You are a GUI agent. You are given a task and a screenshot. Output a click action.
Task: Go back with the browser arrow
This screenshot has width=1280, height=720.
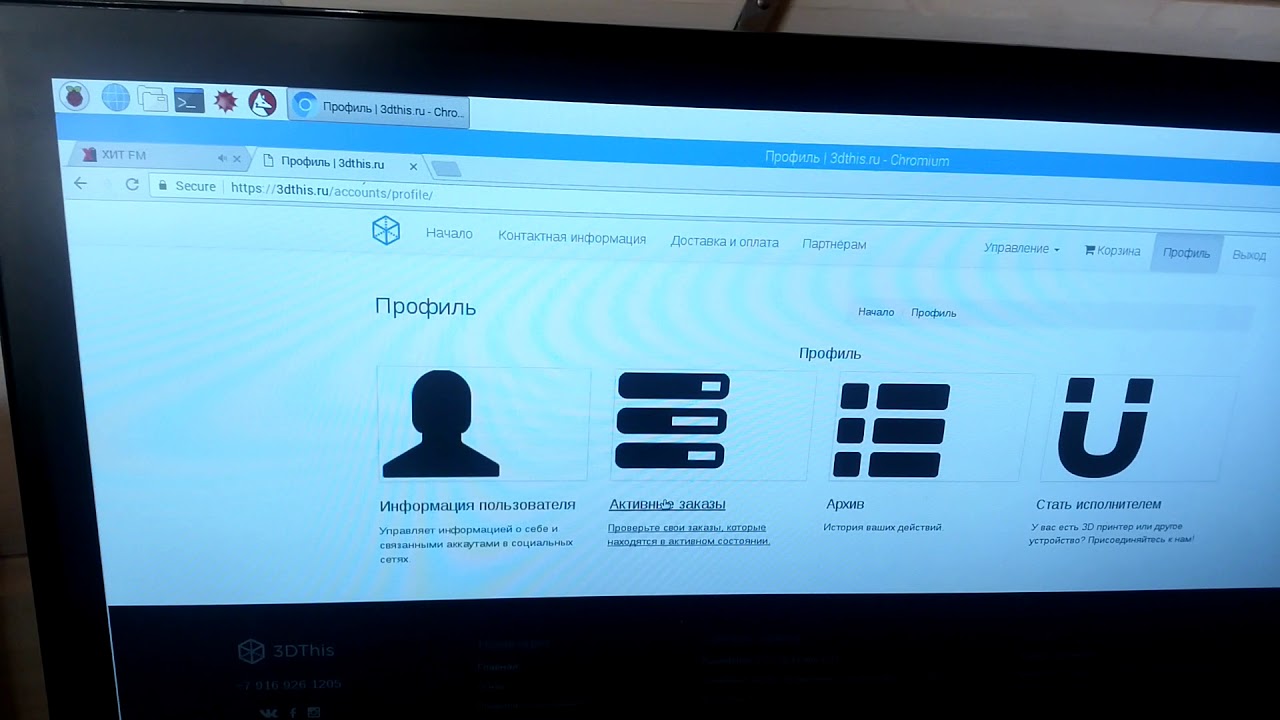(81, 183)
